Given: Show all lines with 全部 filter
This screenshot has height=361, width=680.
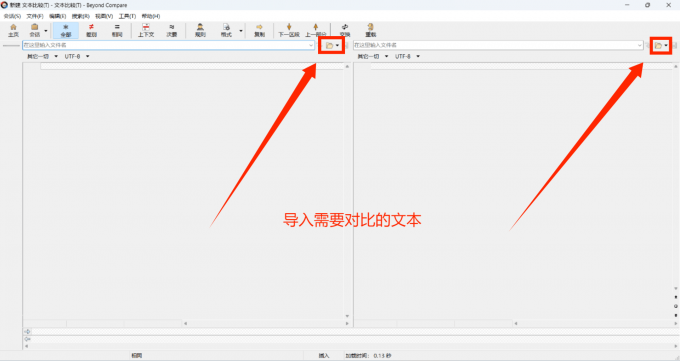Looking at the screenshot, I should tap(65, 30).
